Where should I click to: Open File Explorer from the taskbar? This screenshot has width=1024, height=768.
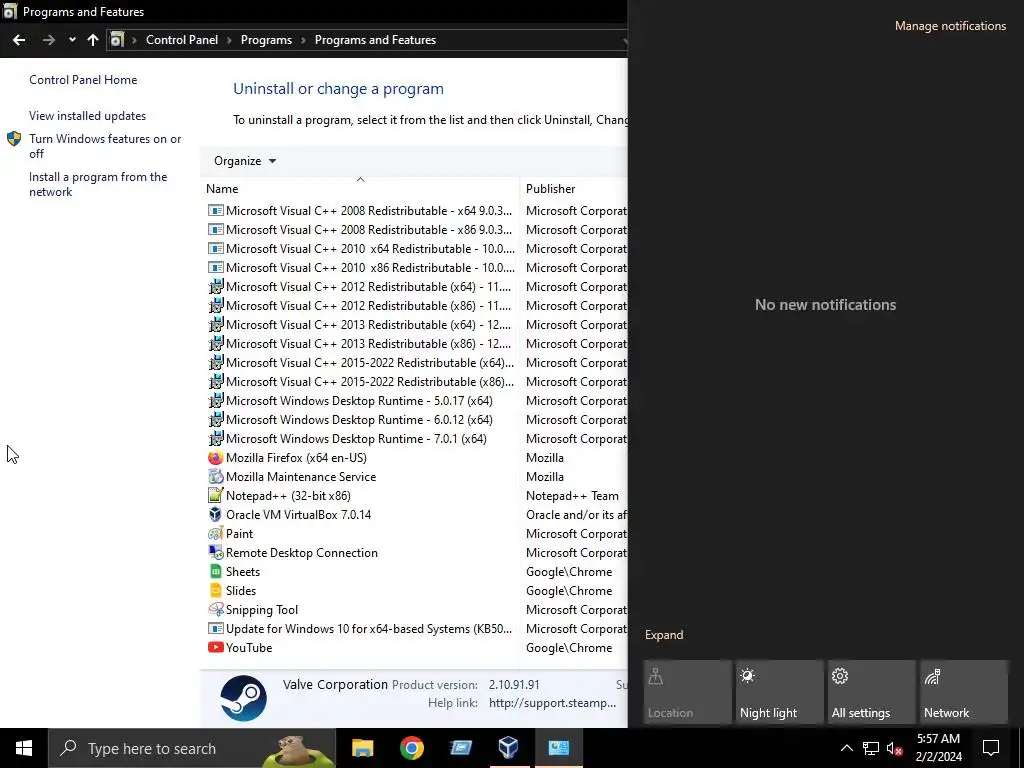(362, 748)
